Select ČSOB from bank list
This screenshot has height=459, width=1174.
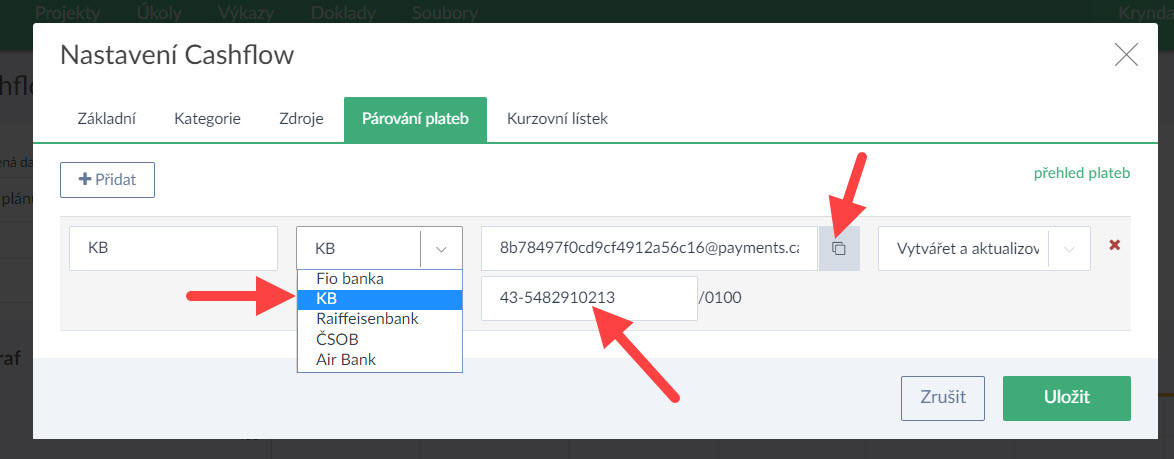tap(337, 339)
